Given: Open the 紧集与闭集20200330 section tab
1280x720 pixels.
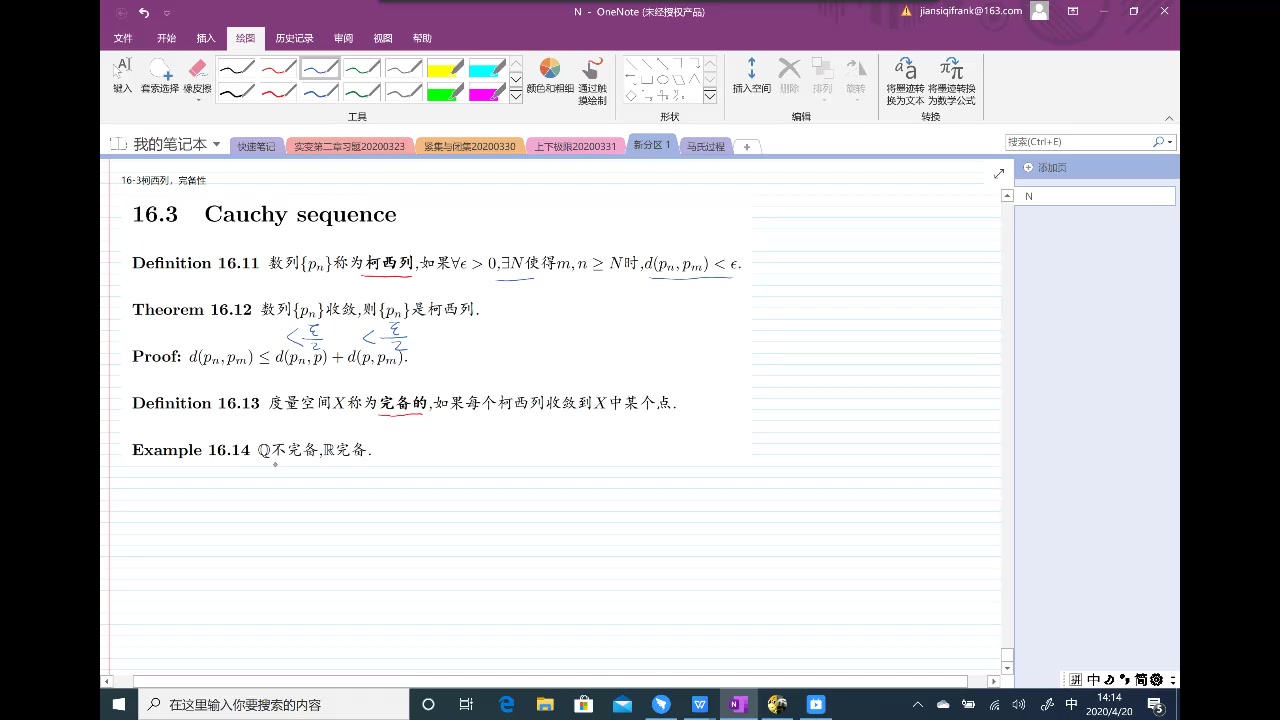Looking at the screenshot, I should pyautogui.click(x=469, y=146).
